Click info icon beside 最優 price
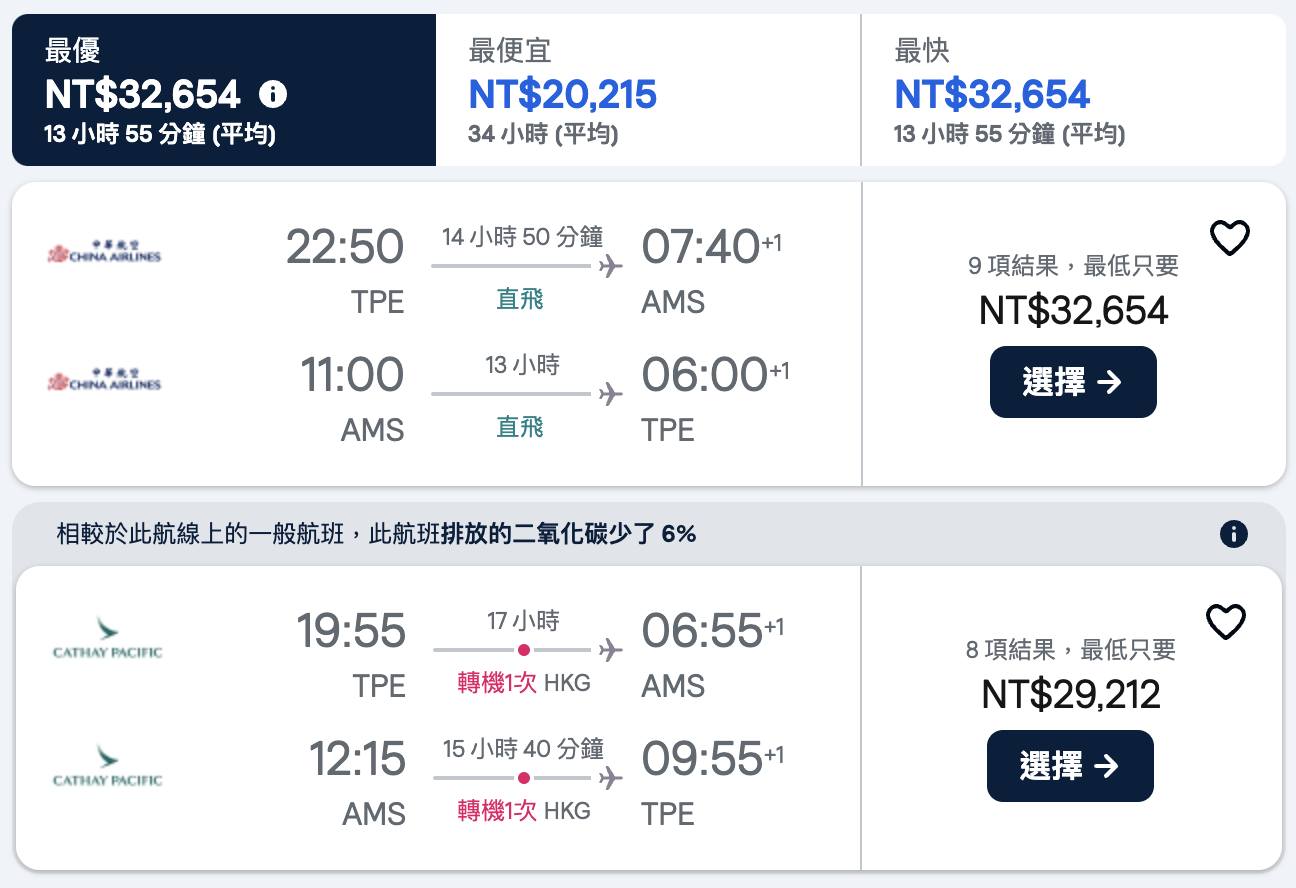 pyautogui.click(x=273, y=95)
